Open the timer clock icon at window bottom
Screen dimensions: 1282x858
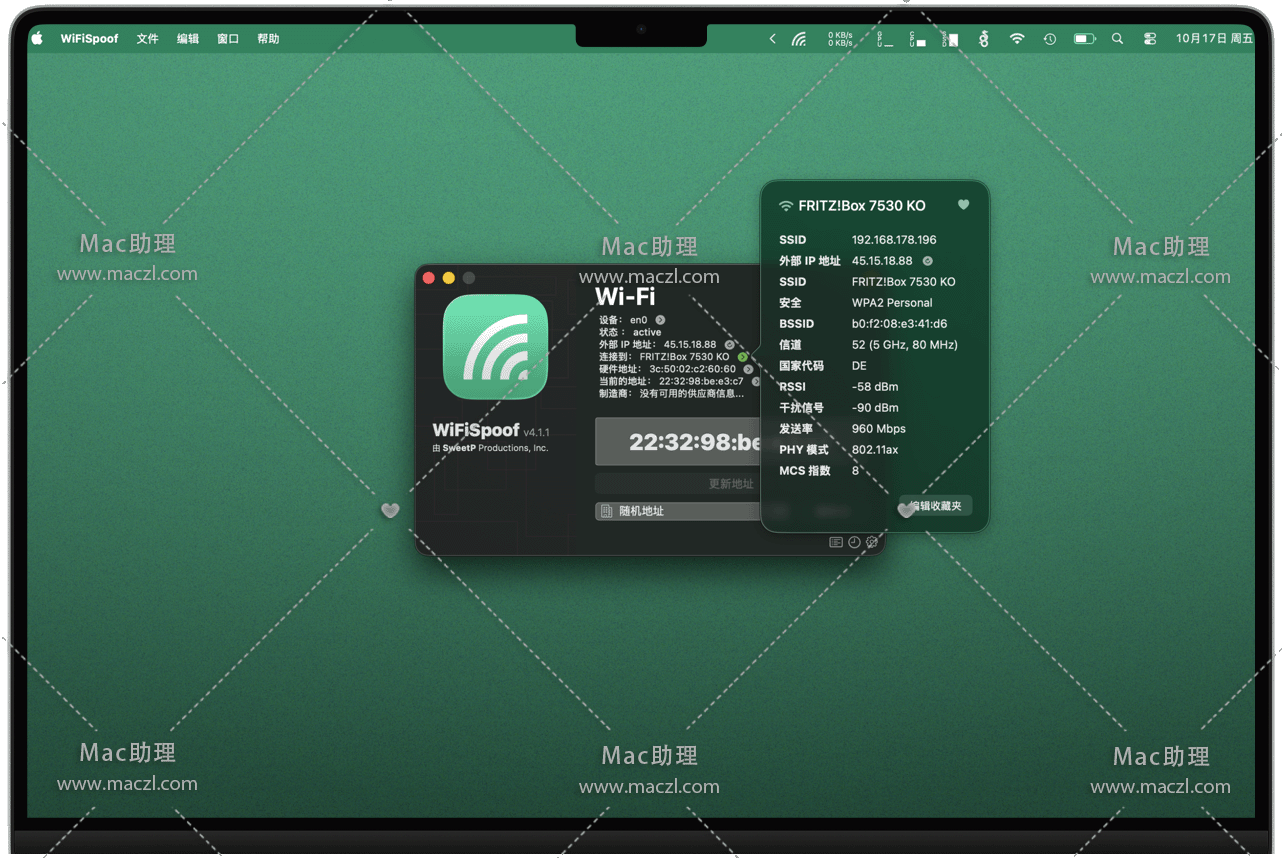point(854,542)
